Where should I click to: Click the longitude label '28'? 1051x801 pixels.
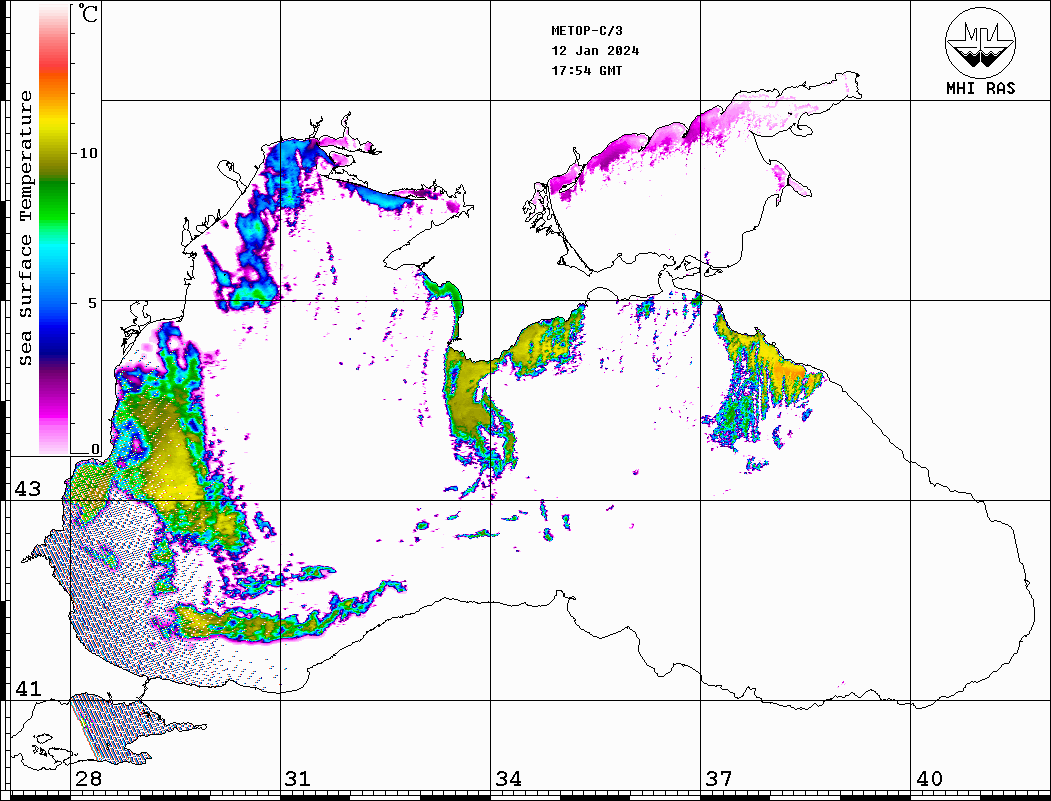[88, 779]
